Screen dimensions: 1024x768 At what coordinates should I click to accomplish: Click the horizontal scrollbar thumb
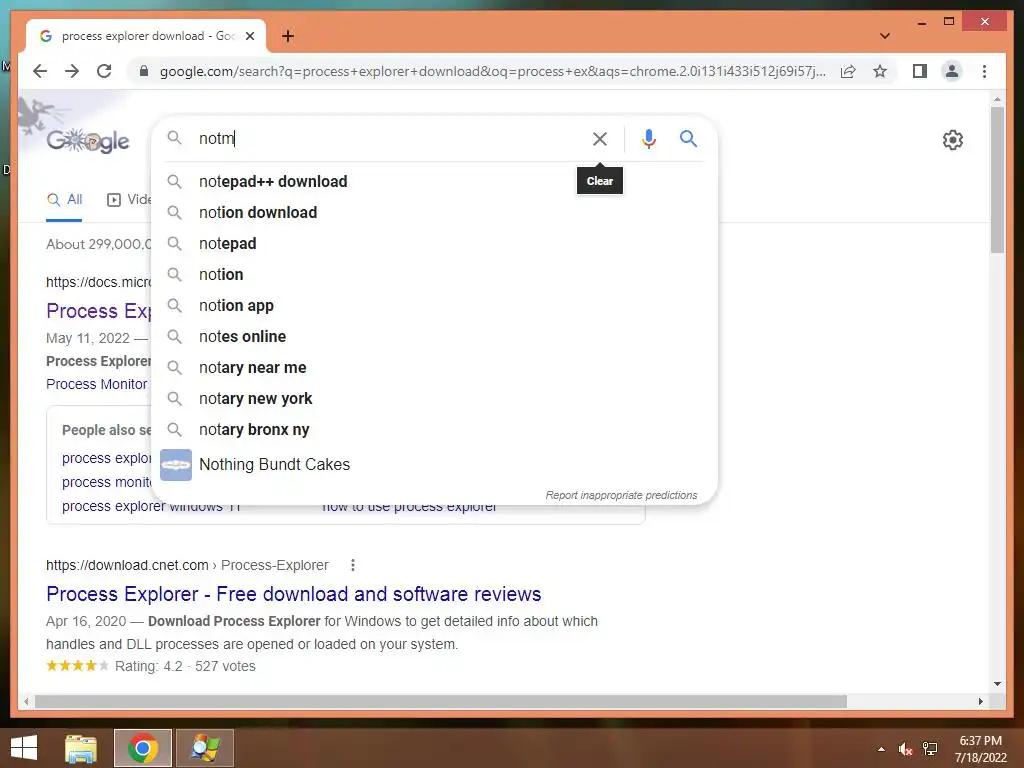[441, 701]
